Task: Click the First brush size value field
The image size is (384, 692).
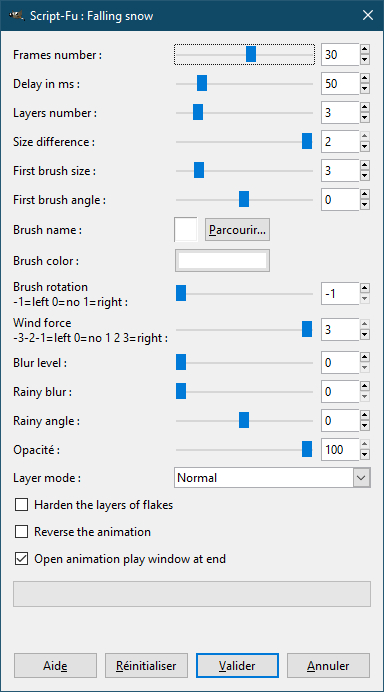Action: [x=340, y=171]
